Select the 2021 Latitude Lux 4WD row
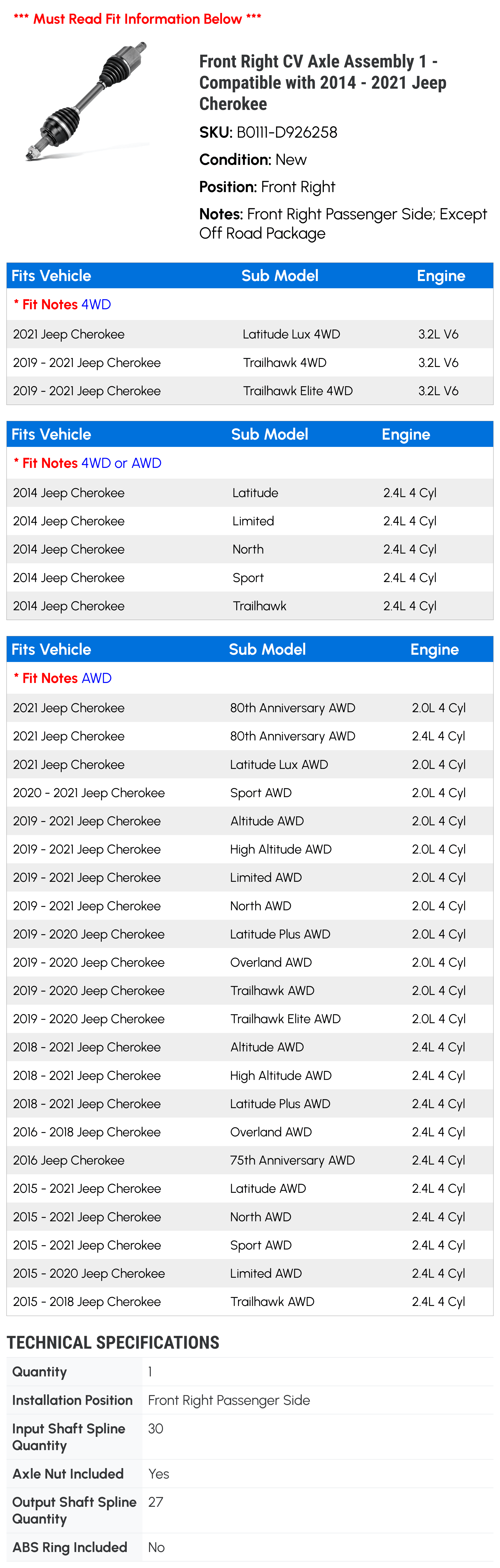 [250, 334]
